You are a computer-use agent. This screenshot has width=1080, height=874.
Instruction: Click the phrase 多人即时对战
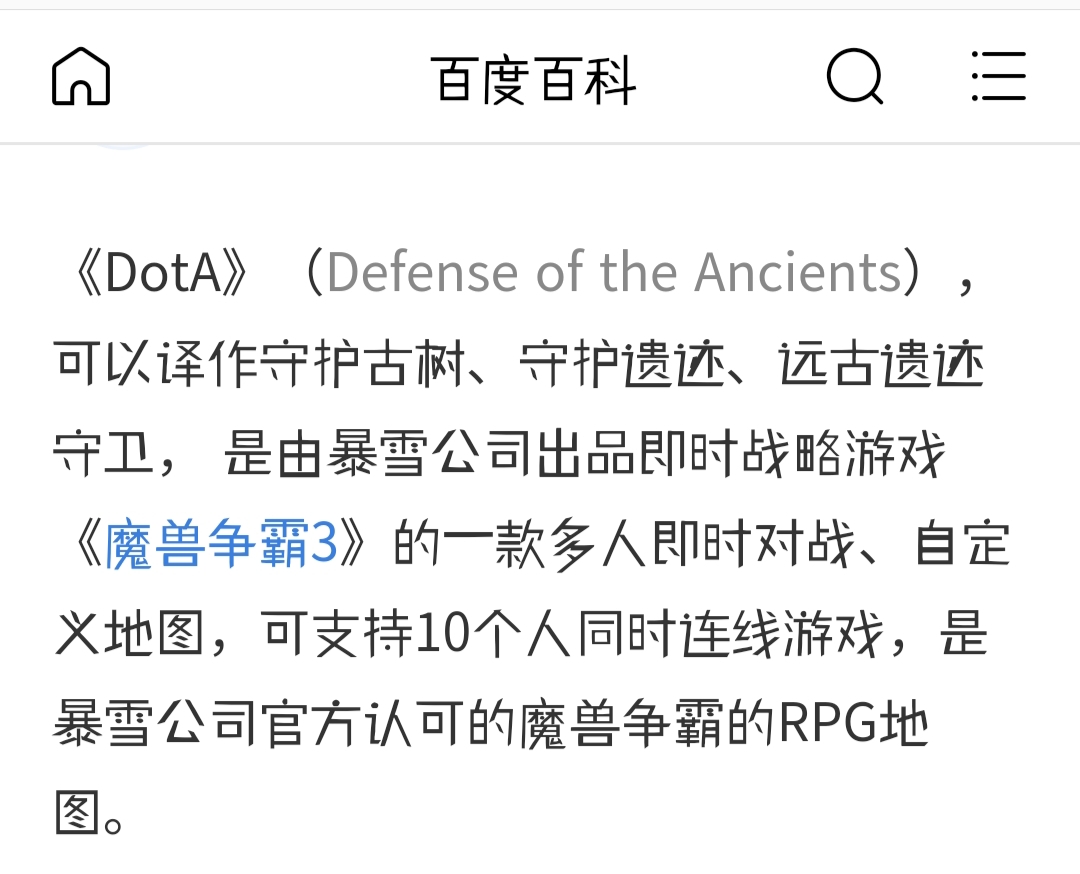click(x=703, y=544)
